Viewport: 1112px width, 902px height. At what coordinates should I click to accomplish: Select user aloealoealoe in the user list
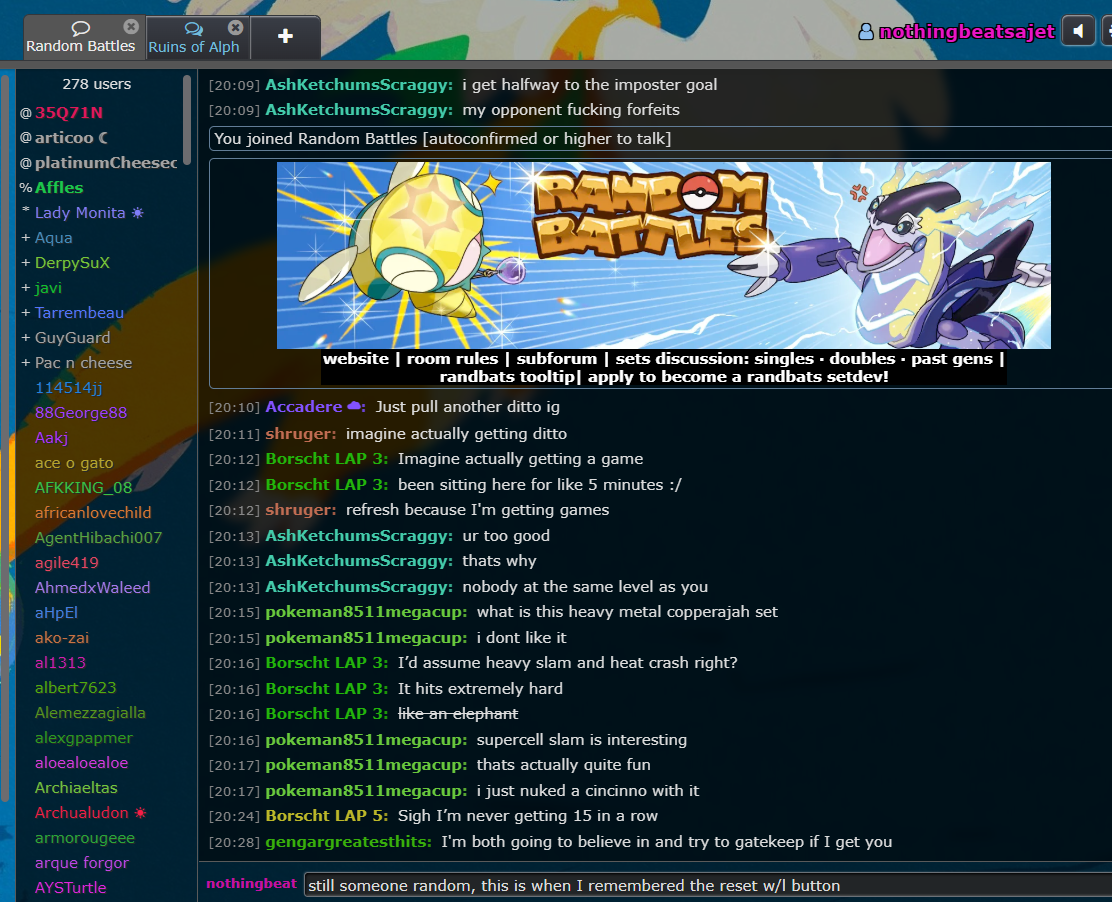tap(82, 762)
